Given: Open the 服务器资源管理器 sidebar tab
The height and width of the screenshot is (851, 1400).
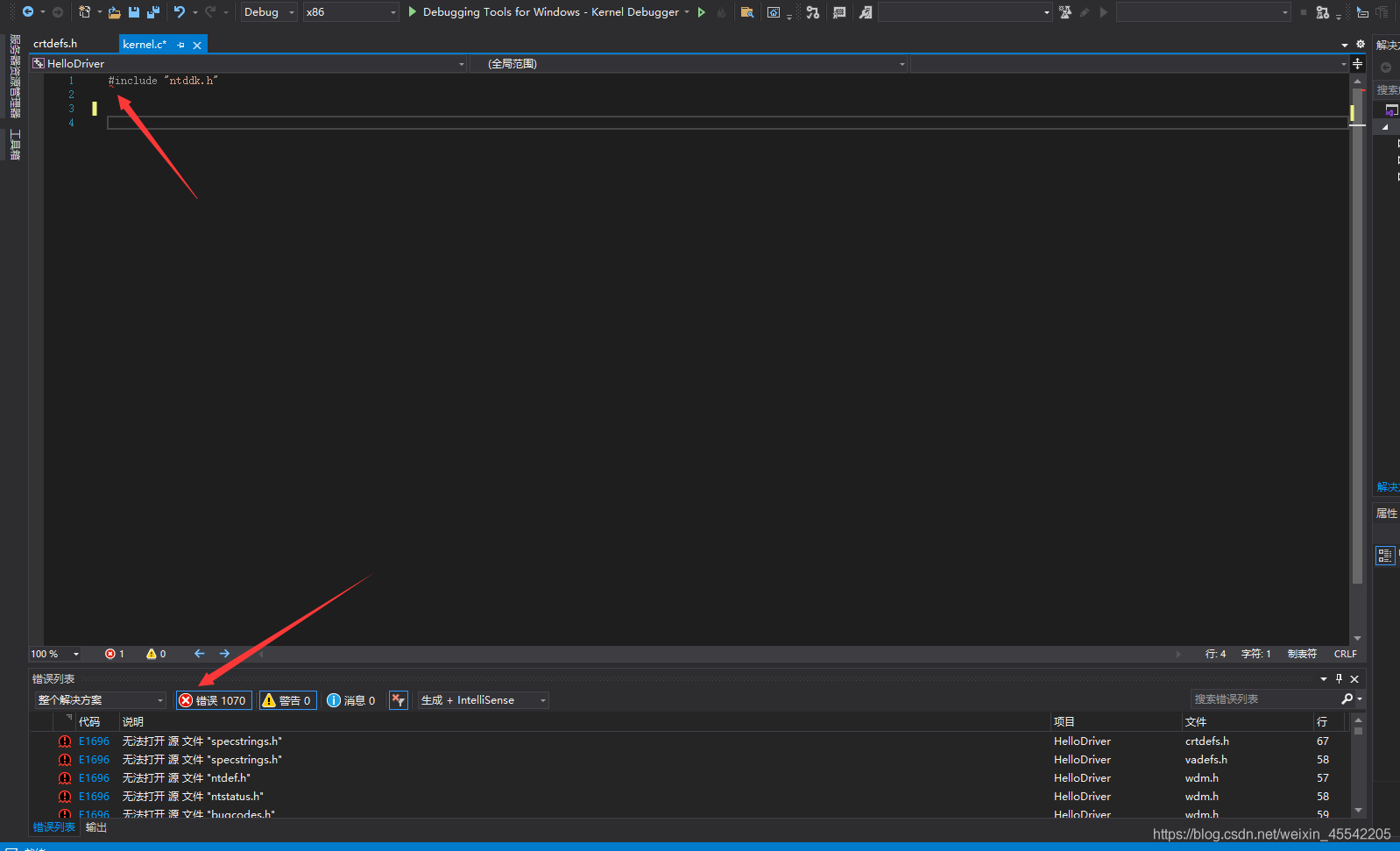Looking at the screenshot, I should (x=15, y=76).
